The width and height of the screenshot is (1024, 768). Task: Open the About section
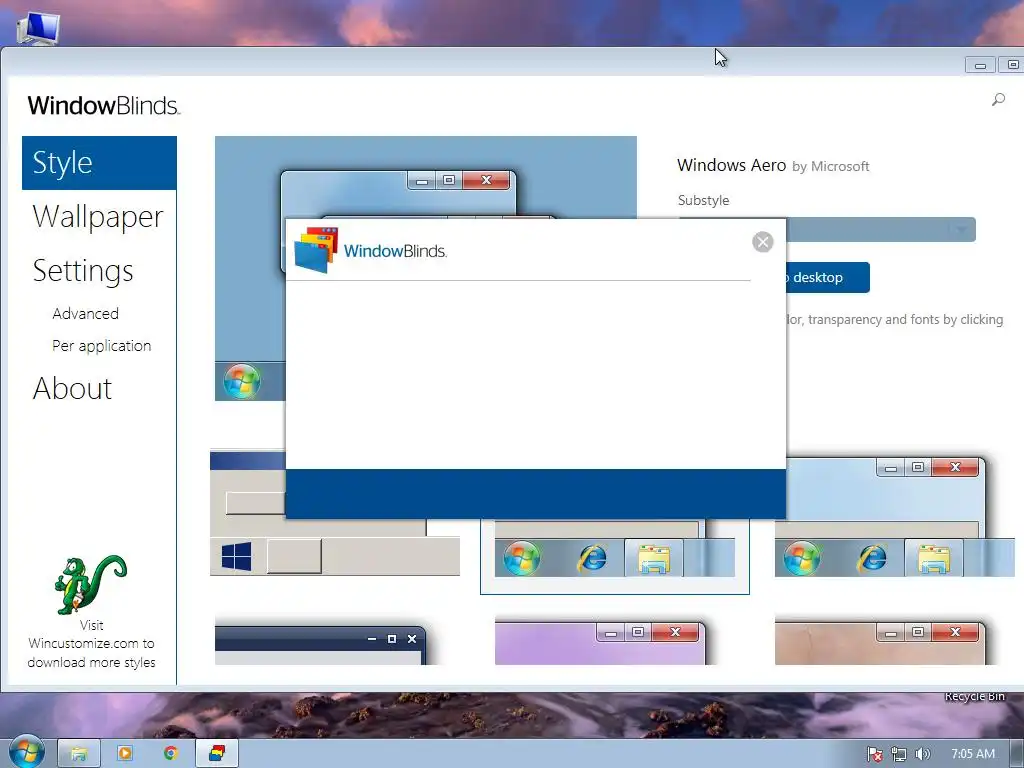72,388
